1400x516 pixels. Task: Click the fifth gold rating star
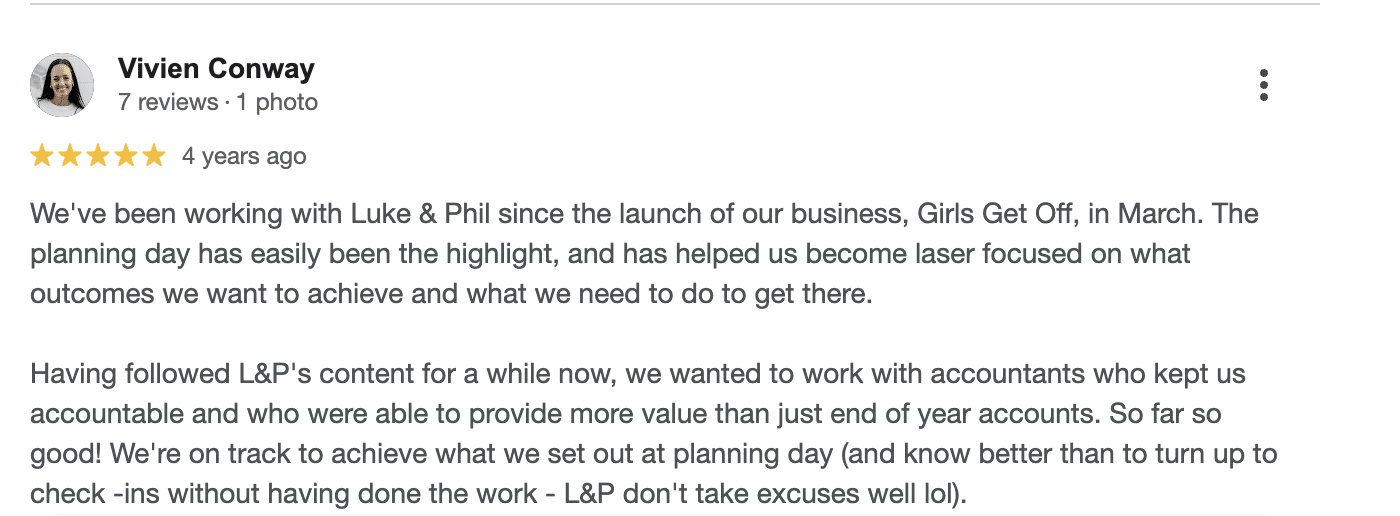click(x=153, y=156)
